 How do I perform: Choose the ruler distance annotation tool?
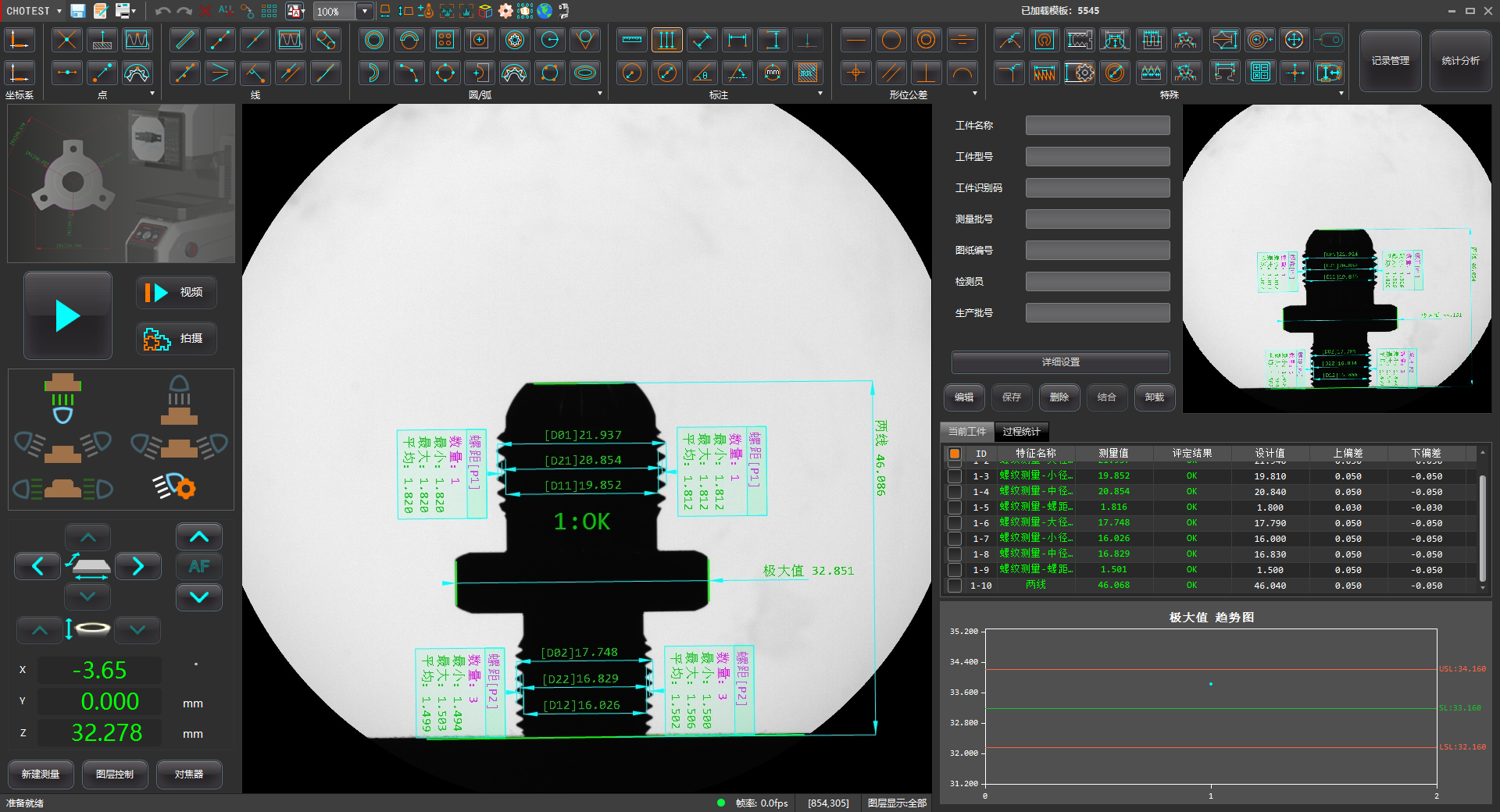[x=632, y=40]
